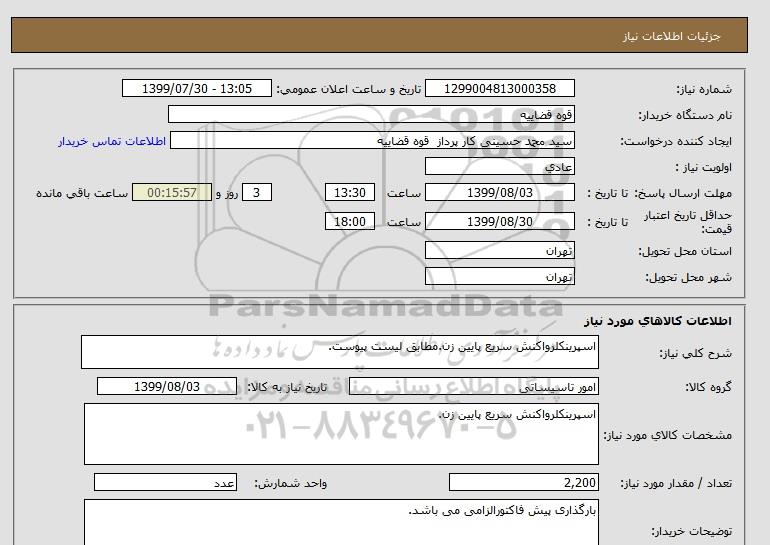Click the price validity time 18:00
Screen dimensions: 770x545
[350, 221]
